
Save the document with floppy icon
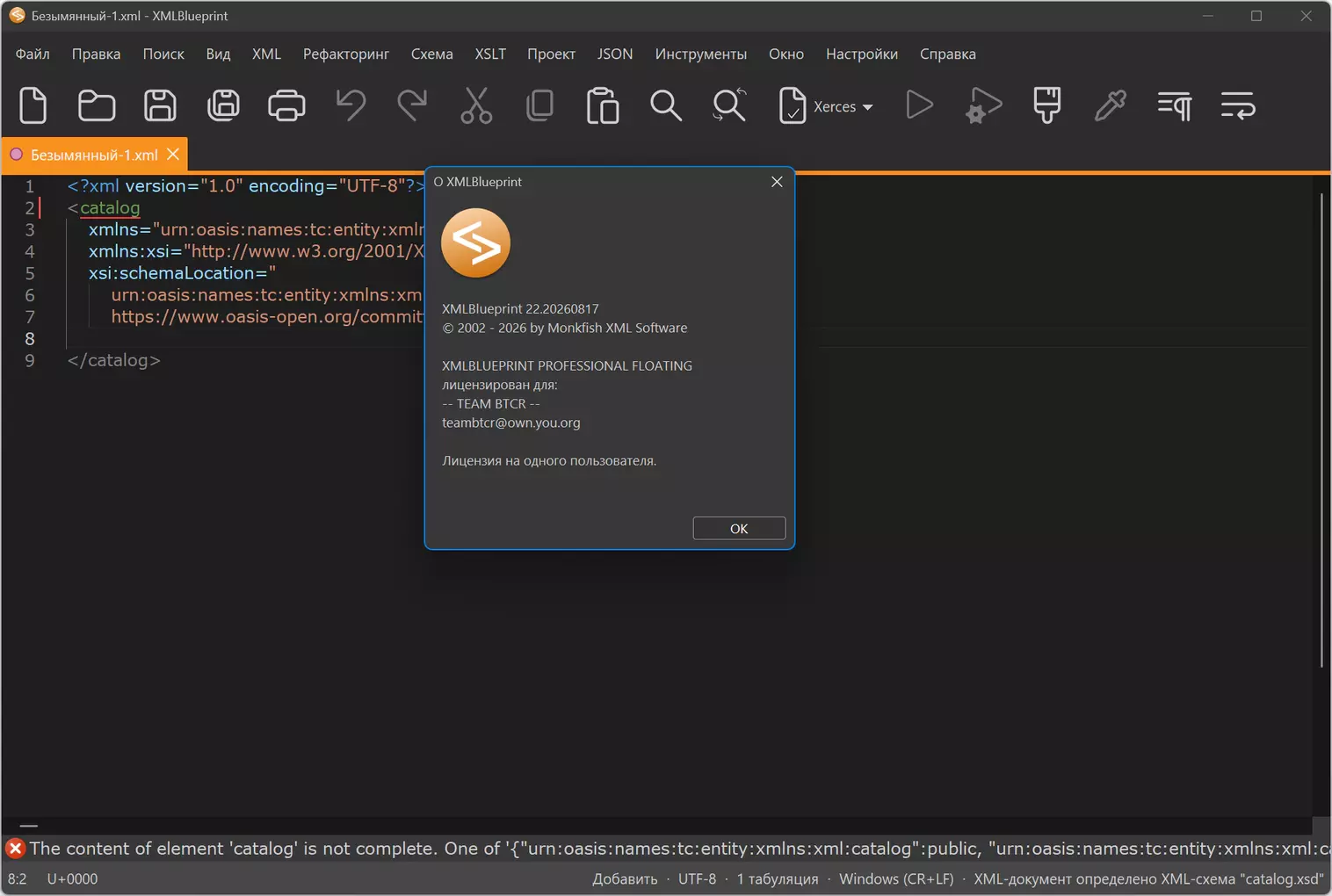tap(160, 105)
